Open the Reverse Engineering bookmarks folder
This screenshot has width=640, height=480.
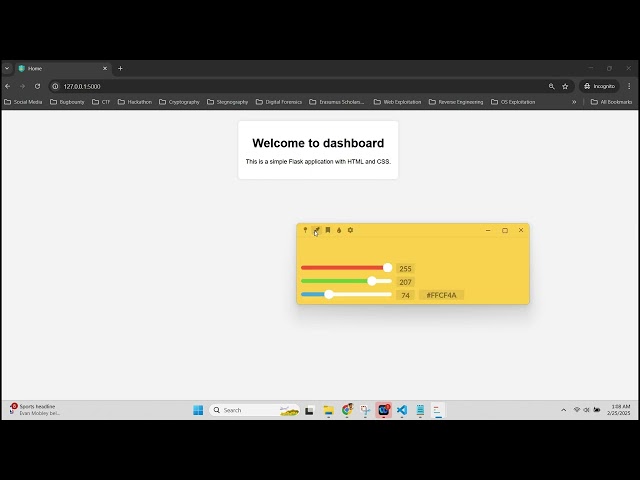[456, 102]
